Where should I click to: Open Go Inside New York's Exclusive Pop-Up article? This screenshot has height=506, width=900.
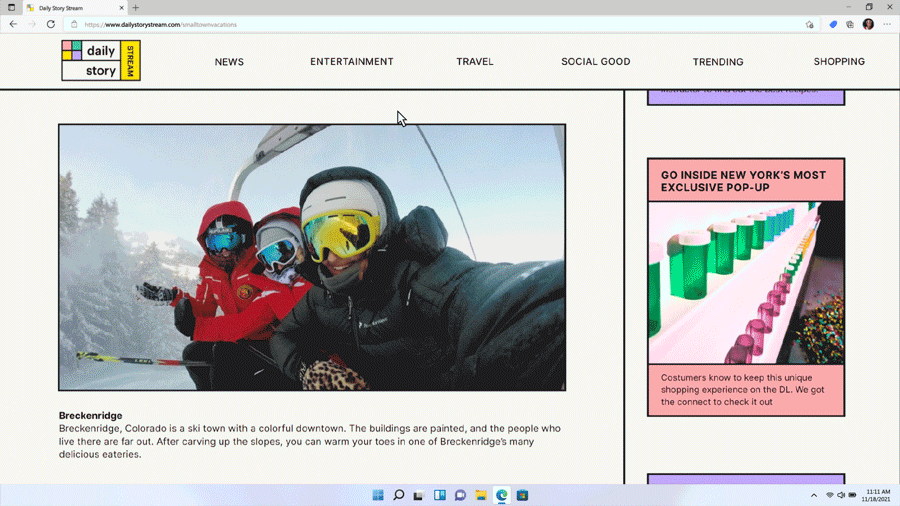[x=744, y=181]
